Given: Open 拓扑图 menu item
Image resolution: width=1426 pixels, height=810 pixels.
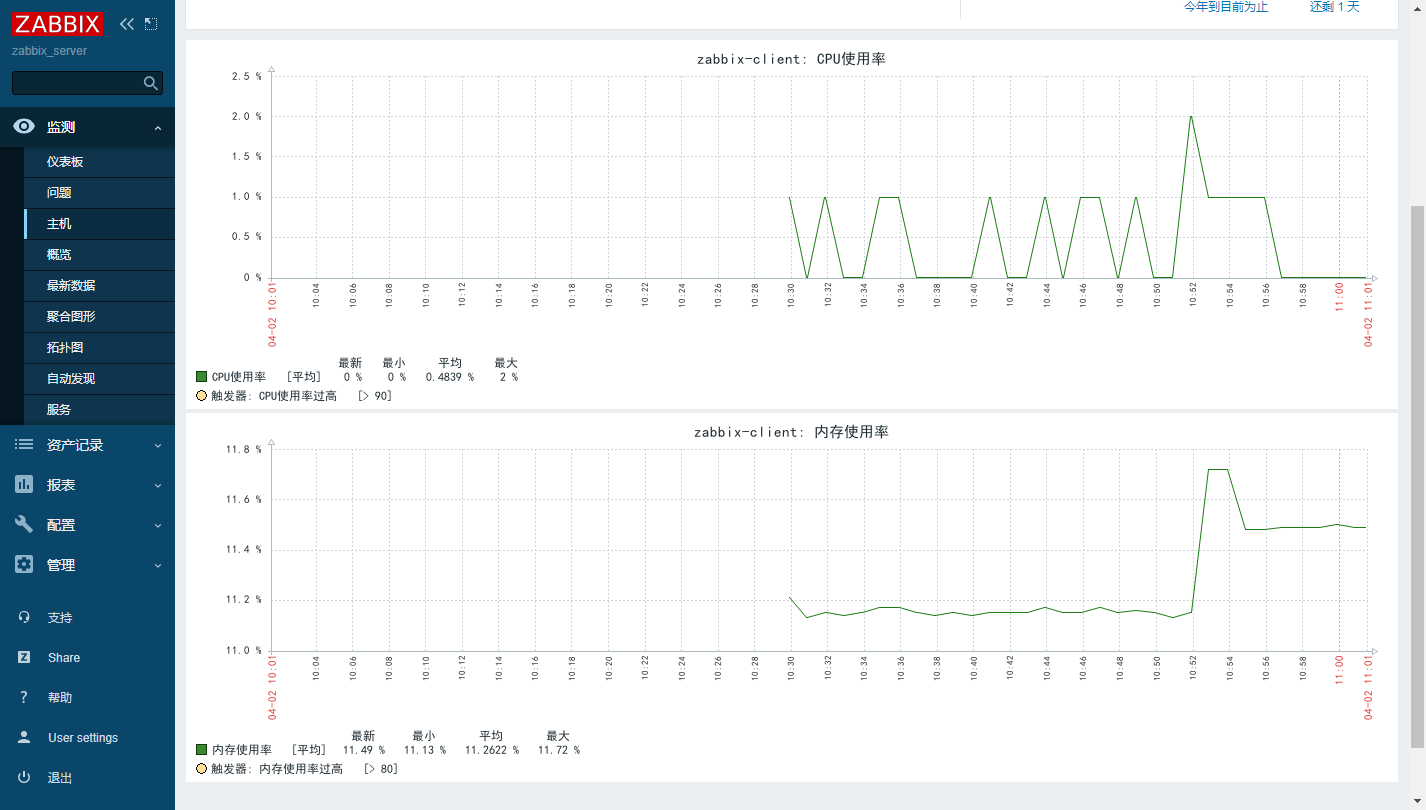Looking at the screenshot, I should (99, 348).
